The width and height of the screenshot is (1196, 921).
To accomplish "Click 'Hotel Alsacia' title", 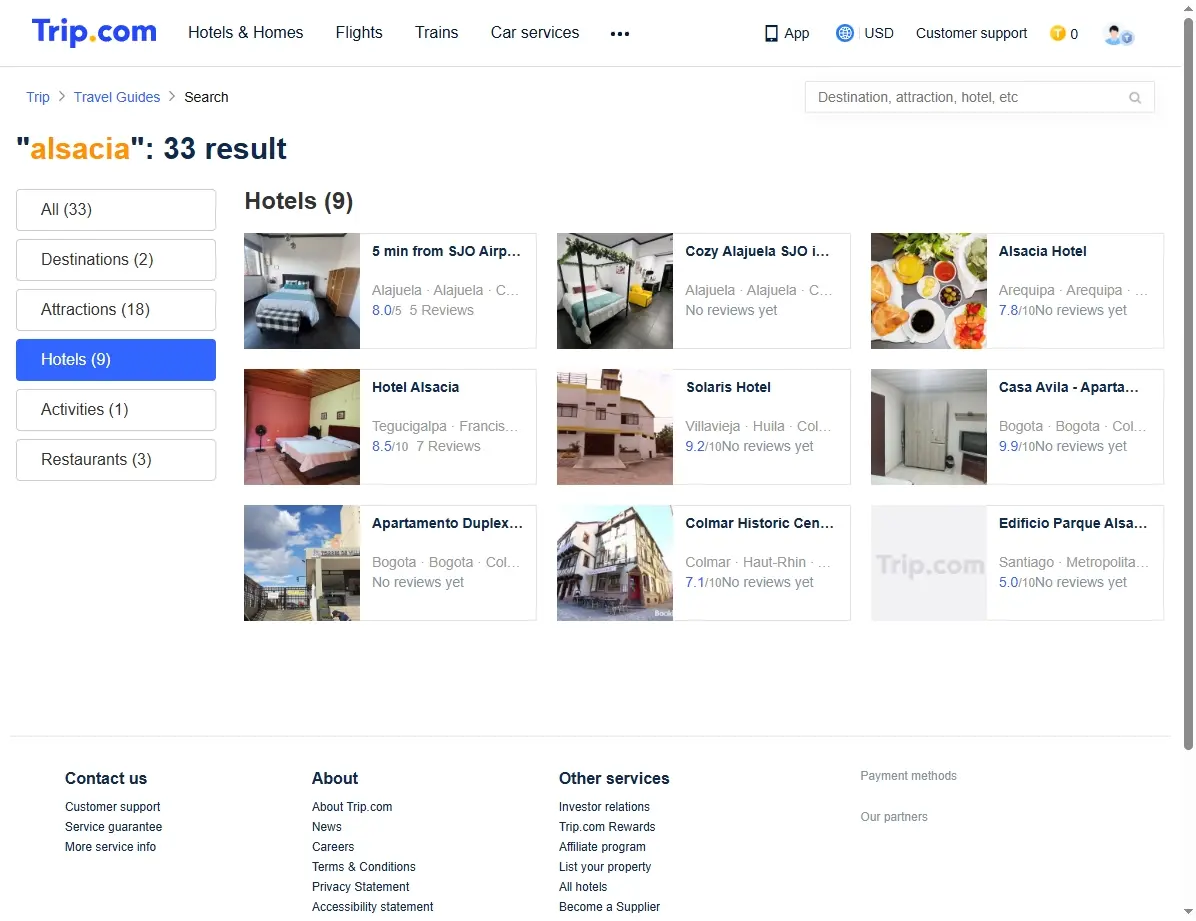I will pos(416,387).
